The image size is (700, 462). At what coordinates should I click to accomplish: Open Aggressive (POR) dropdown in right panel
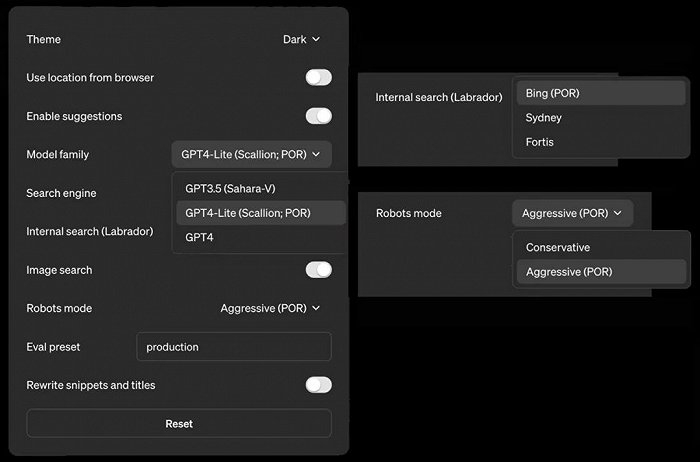[x=572, y=213]
